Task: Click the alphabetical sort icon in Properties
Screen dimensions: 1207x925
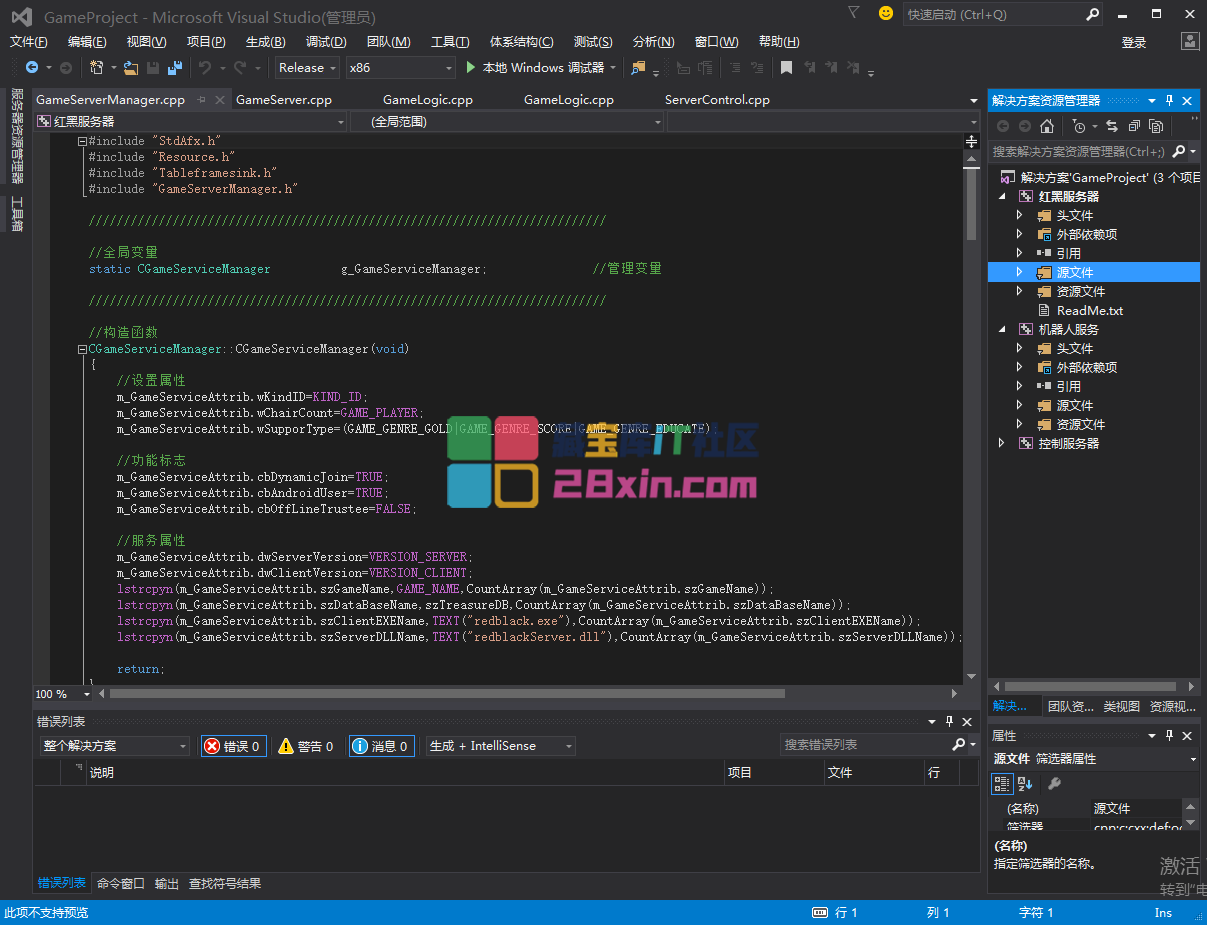Action: tap(1025, 784)
